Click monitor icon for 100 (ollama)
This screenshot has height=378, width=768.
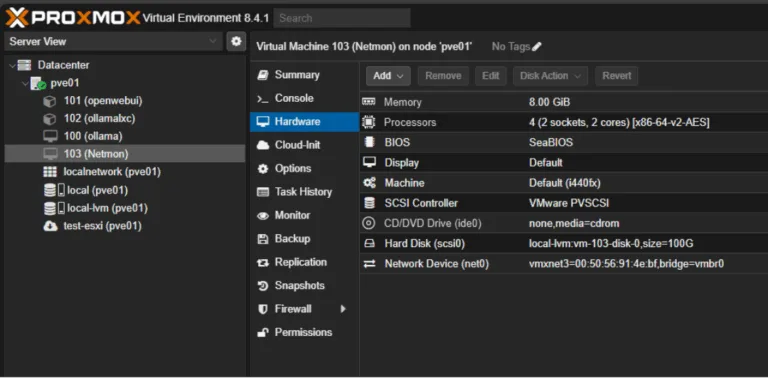pos(50,136)
